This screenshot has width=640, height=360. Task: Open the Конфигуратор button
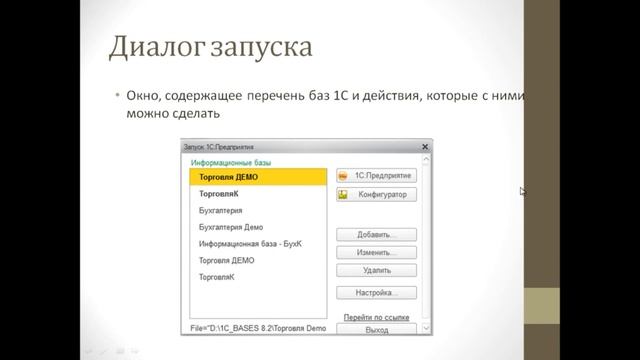pyautogui.click(x=376, y=194)
